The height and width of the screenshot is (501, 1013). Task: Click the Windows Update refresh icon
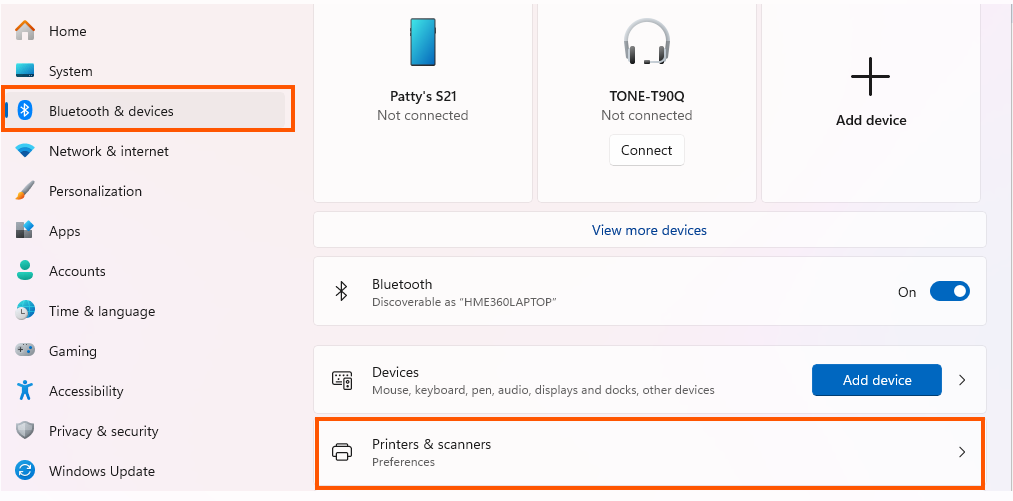(x=26, y=471)
